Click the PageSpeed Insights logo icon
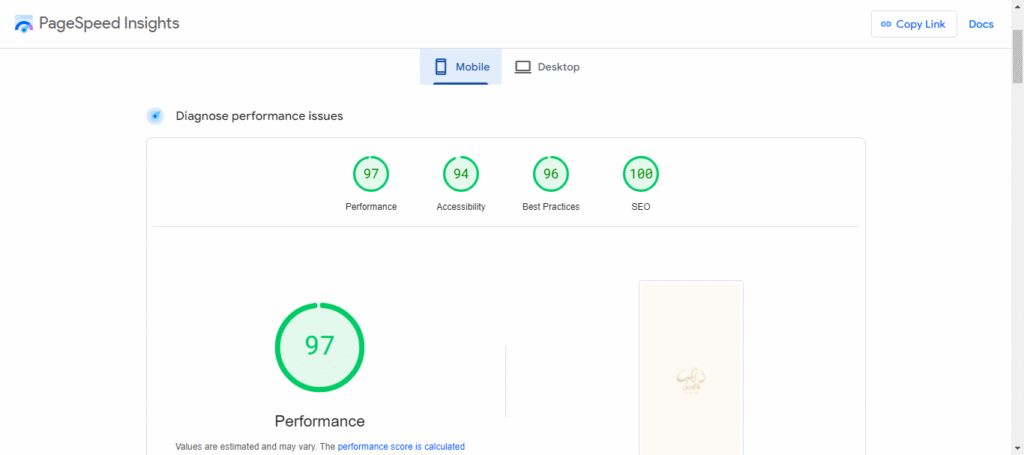This screenshot has height=455, width=1024. pyautogui.click(x=24, y=24)
